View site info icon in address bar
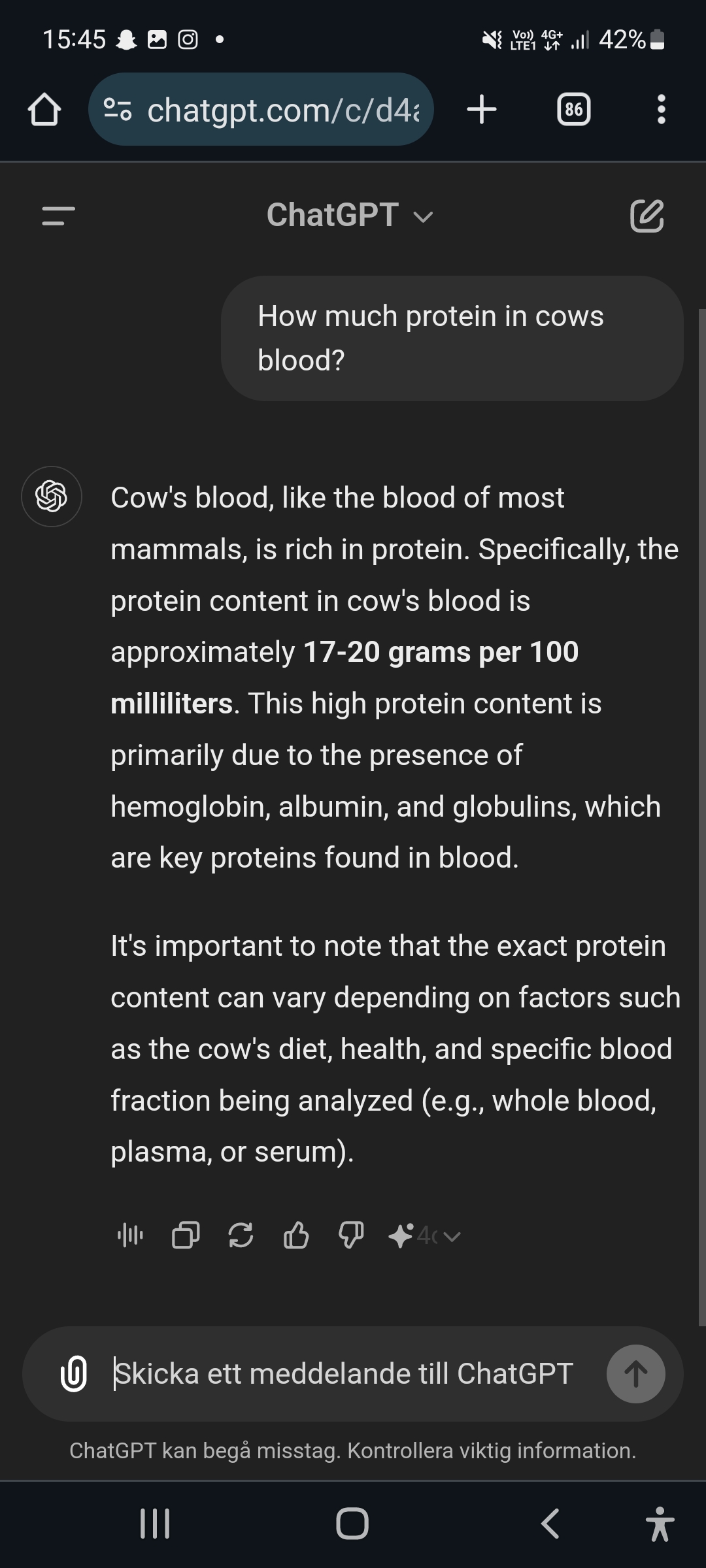The image size is (706, 1568). click(118, 109)
